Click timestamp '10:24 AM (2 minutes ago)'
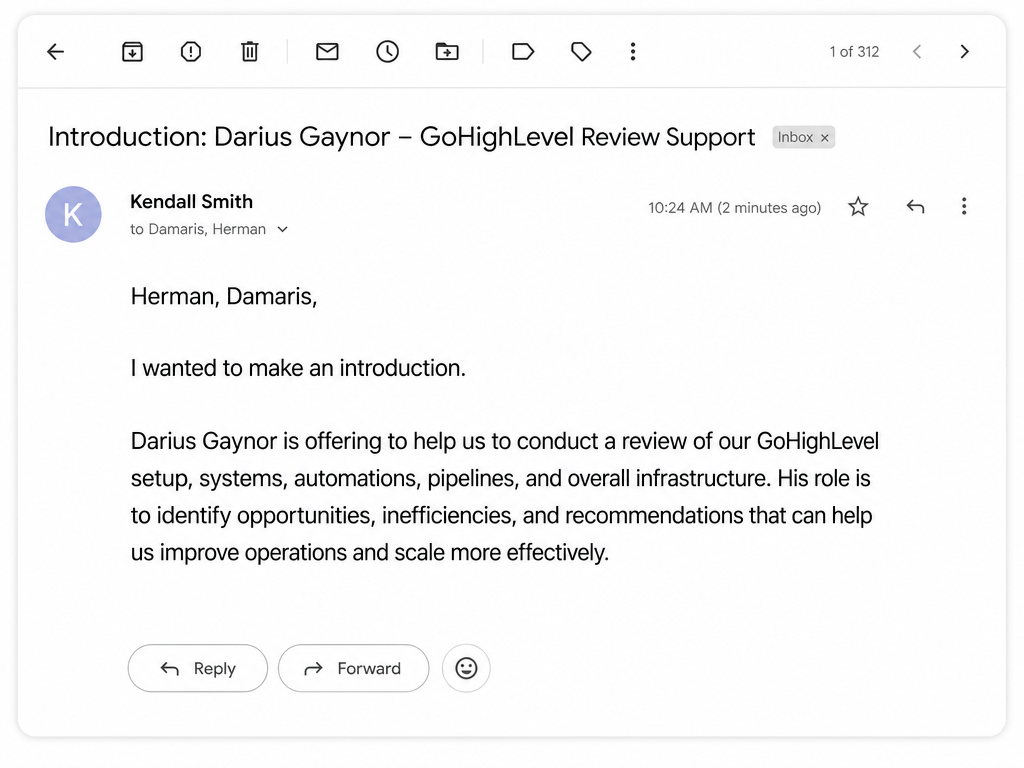1024x768 pixels. click(x=734, y=208)
